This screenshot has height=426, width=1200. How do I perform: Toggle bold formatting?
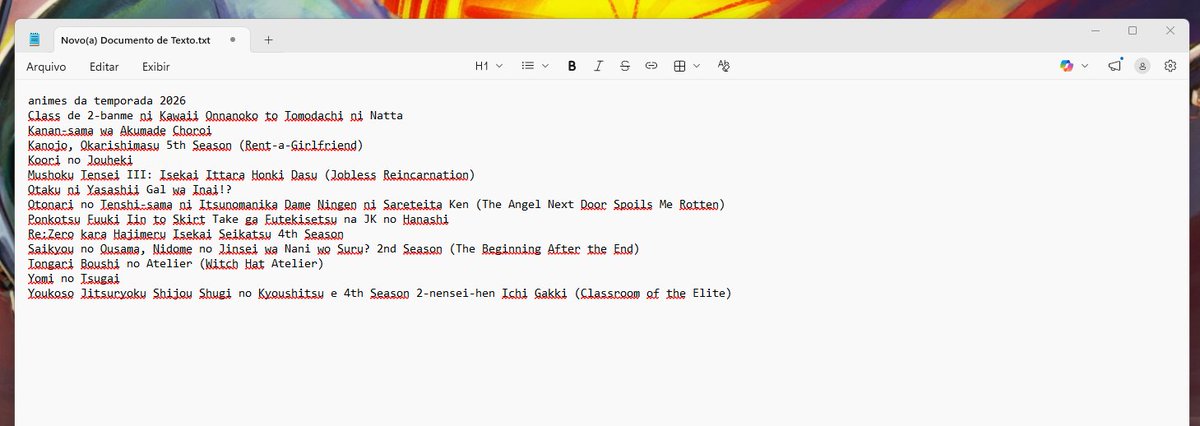[572, 66]
